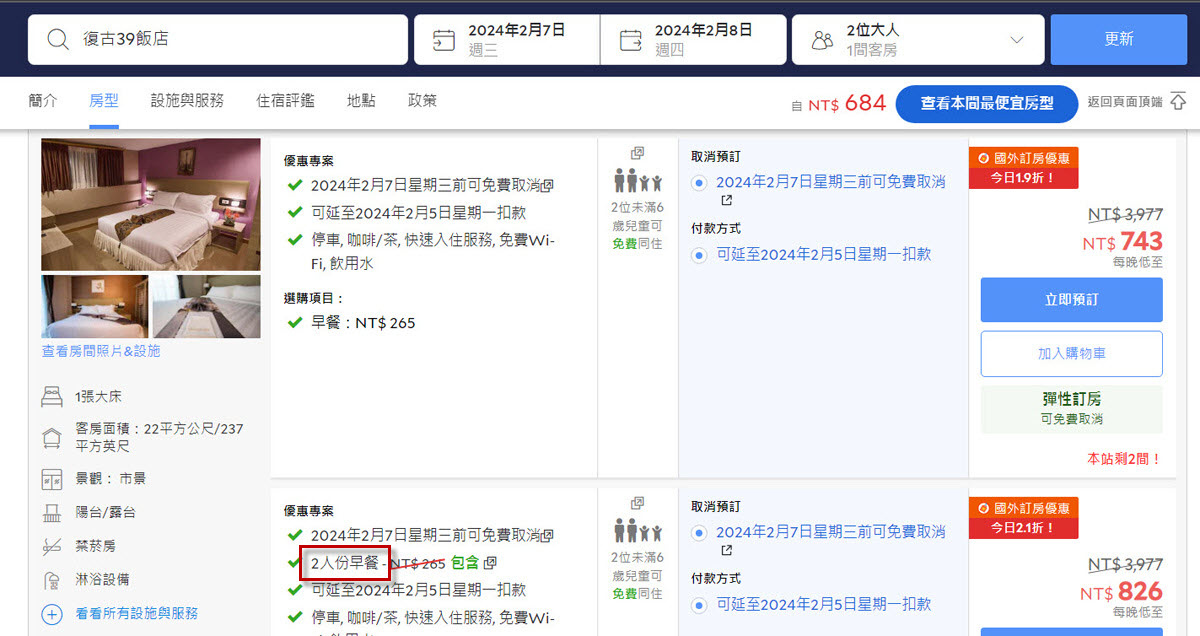Click 查看本間最便宜房型 button

(987, 103)
